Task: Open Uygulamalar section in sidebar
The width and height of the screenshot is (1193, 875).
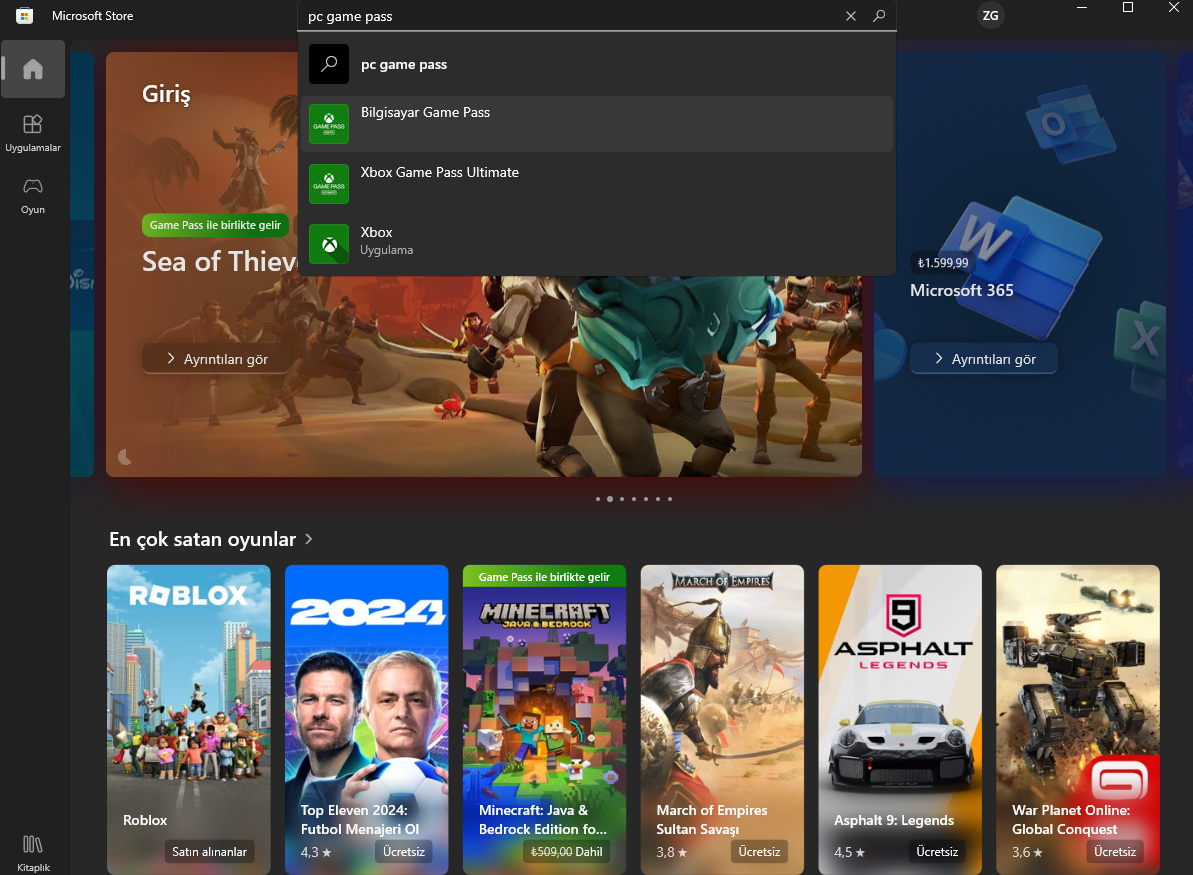Action: pos(33,133)
